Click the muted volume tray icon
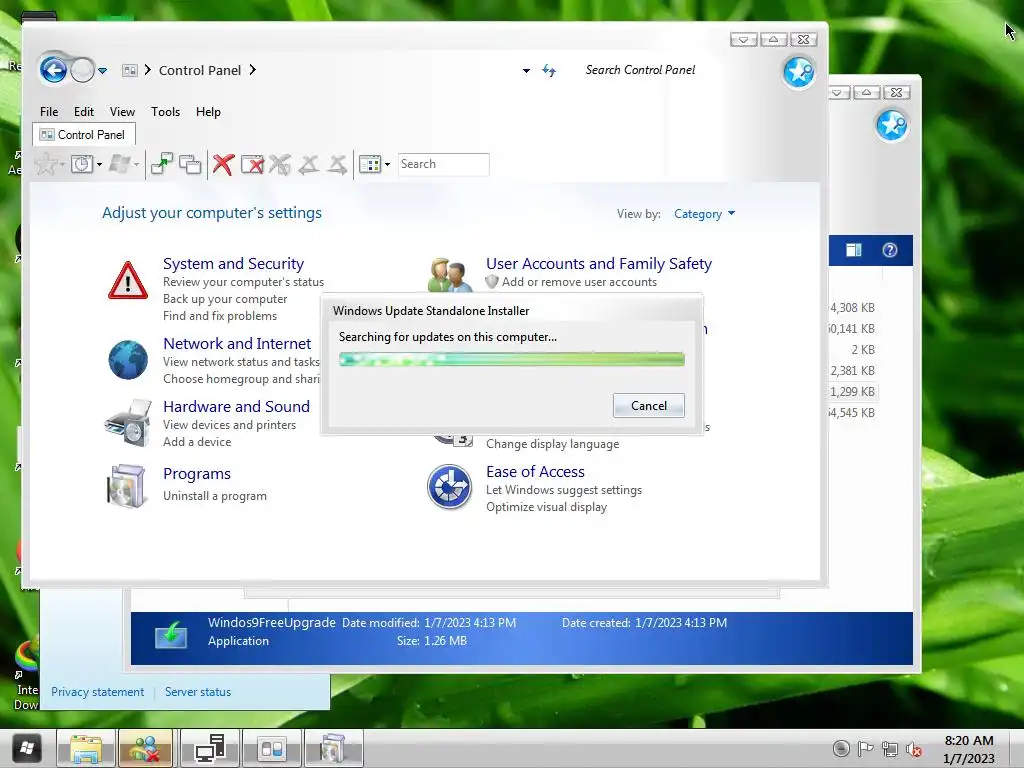The height and width of the screenshot is (768, 1024). tap(914, 749)
